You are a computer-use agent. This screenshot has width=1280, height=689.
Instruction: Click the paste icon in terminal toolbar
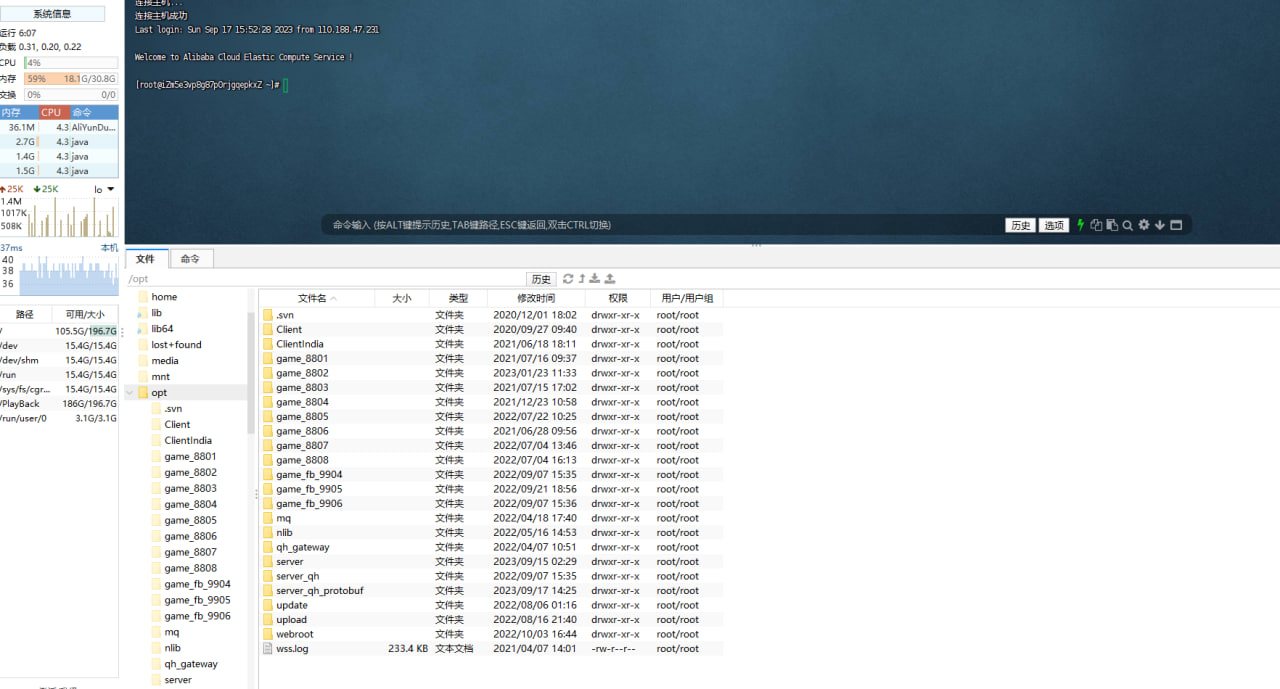click(1111, 225)
